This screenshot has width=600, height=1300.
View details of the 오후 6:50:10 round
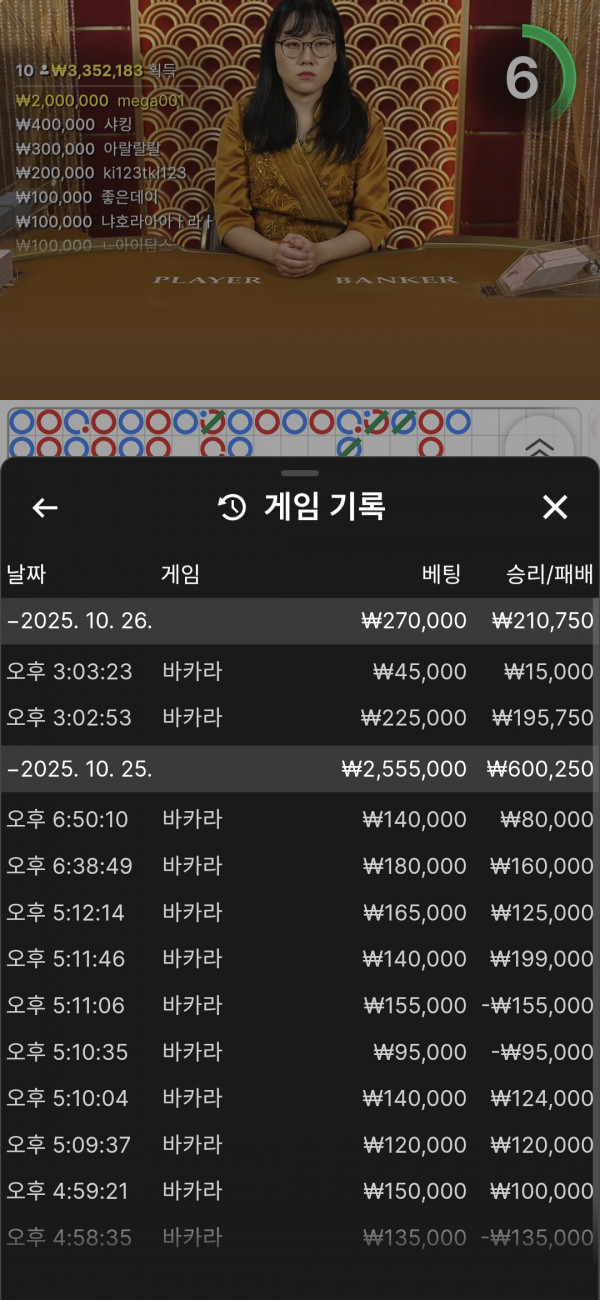pos(300,820)
